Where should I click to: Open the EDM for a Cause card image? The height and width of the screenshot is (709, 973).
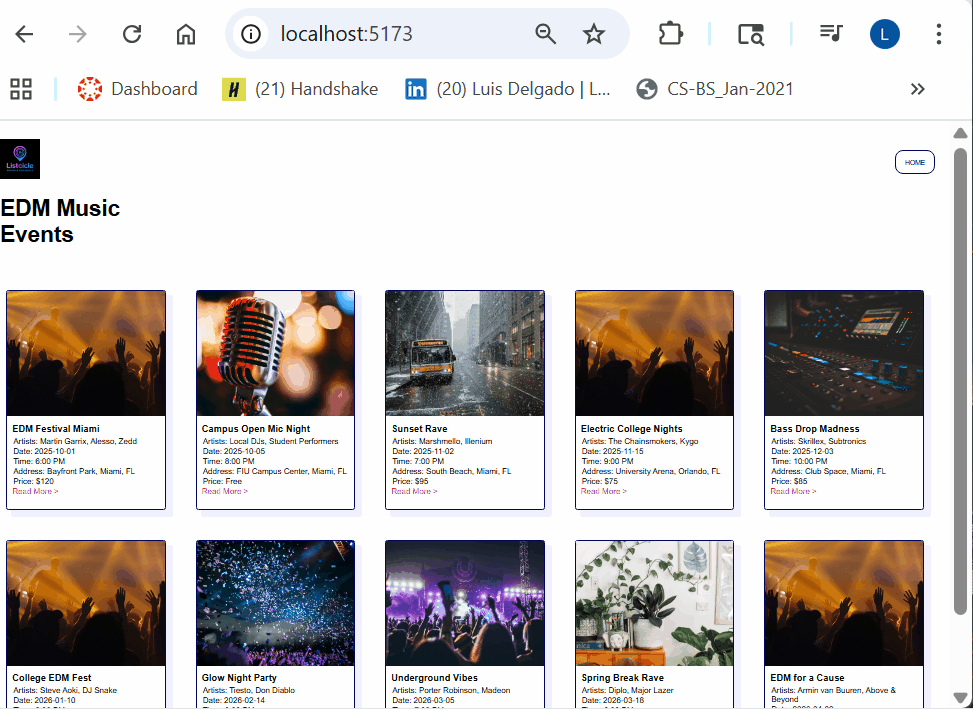844,604
